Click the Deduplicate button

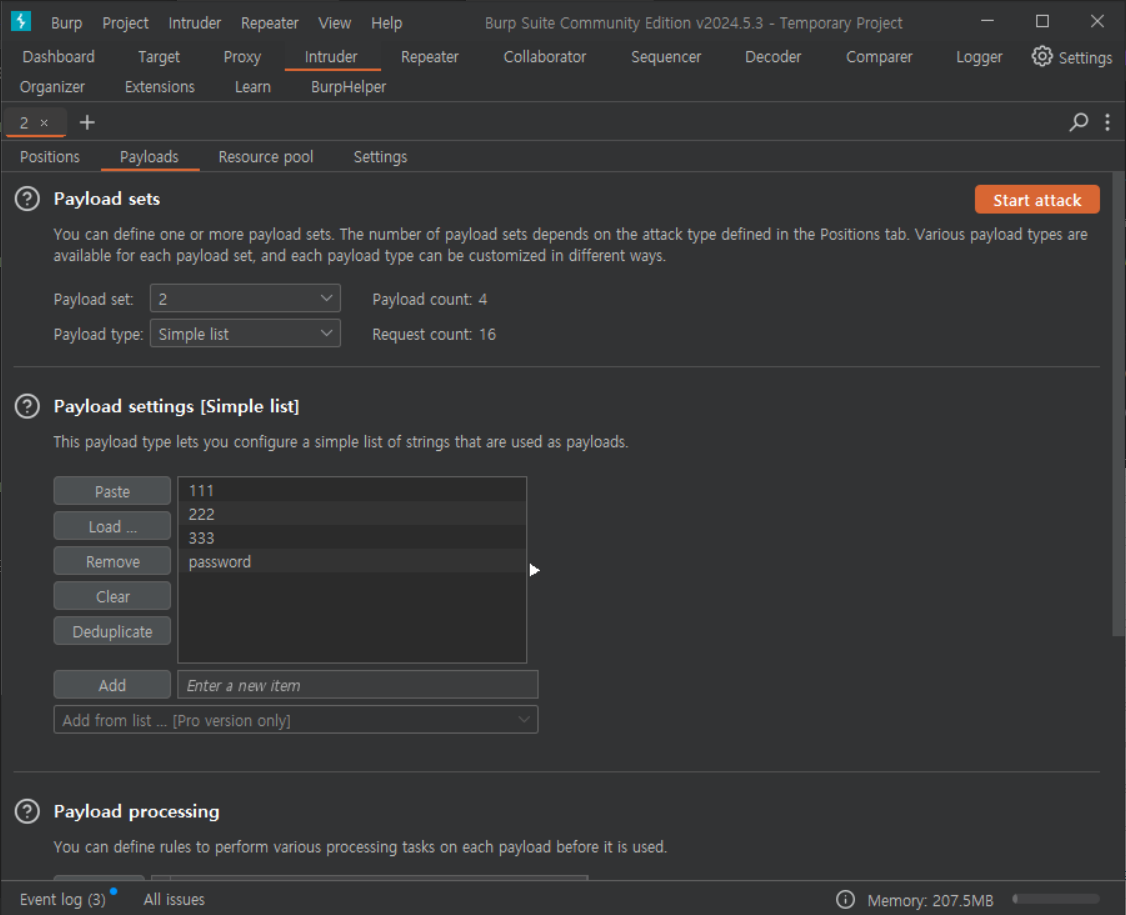pos(112,631)
